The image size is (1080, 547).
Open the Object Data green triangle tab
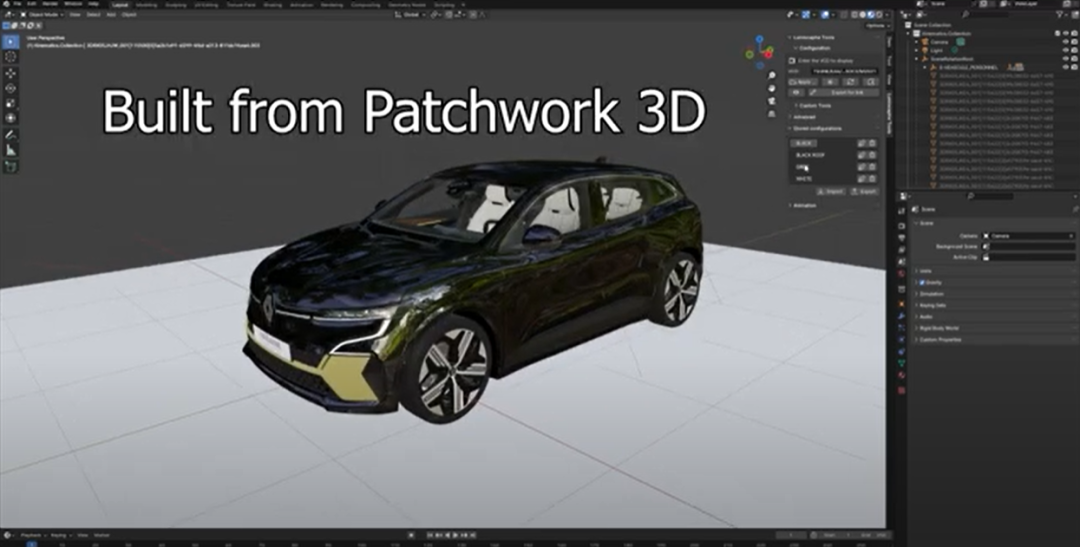[x=902, y=363]
